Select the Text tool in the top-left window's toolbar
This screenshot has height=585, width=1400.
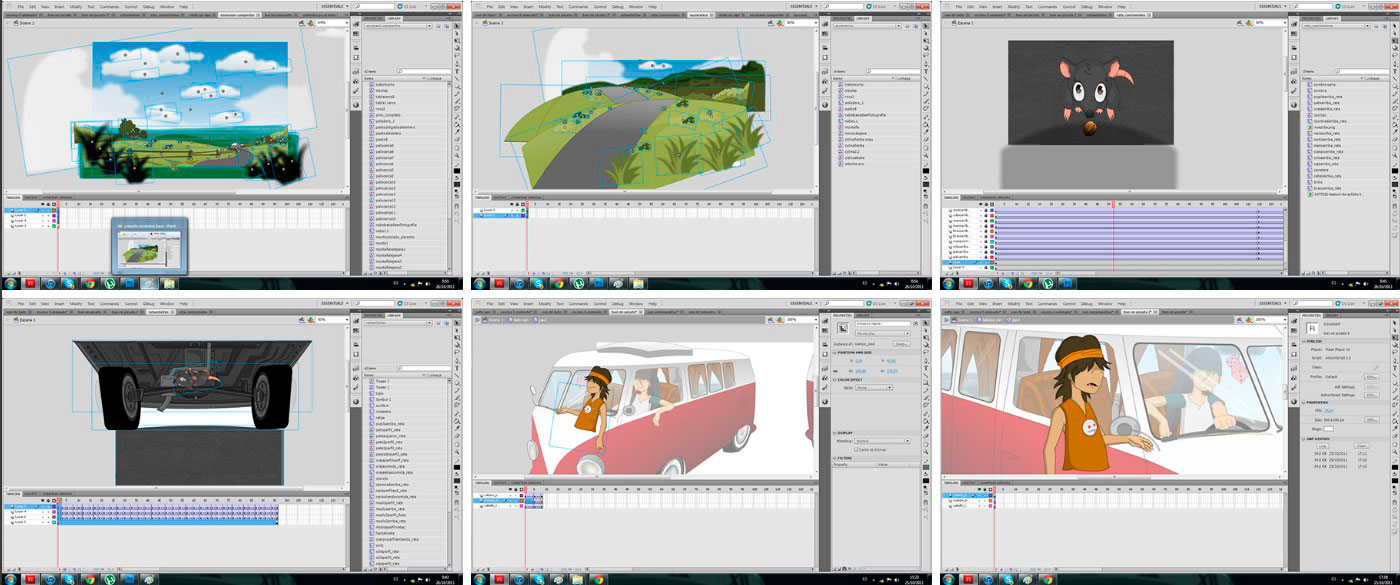(x=457, y=72)
